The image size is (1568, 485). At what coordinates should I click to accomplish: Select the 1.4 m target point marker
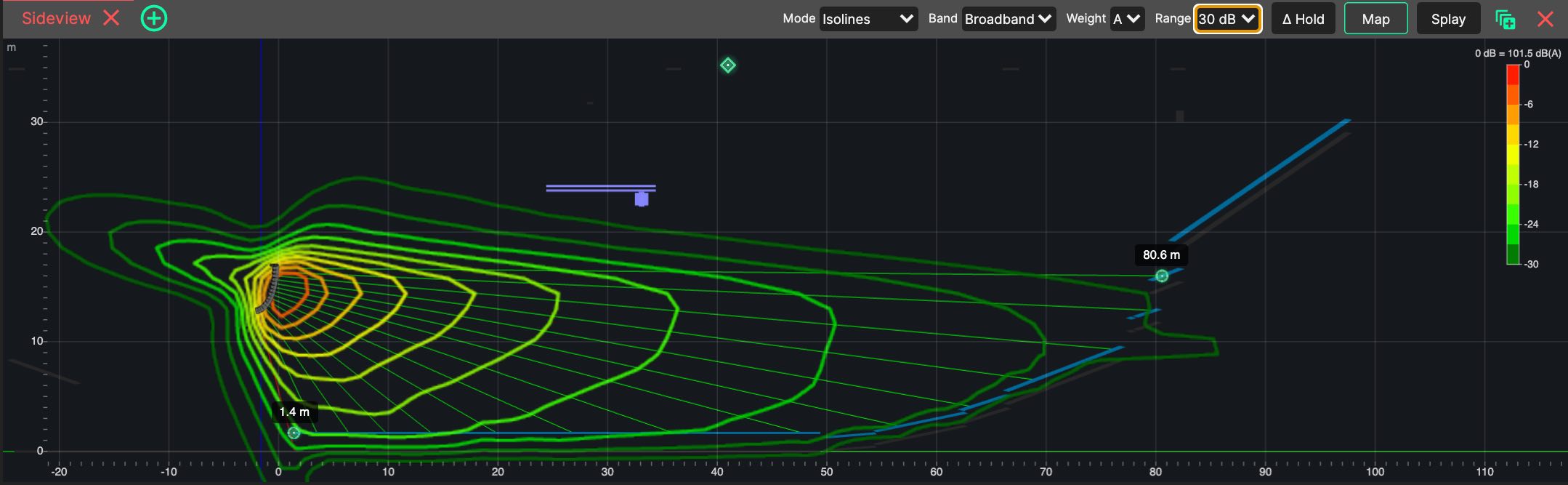click(294, 433)
